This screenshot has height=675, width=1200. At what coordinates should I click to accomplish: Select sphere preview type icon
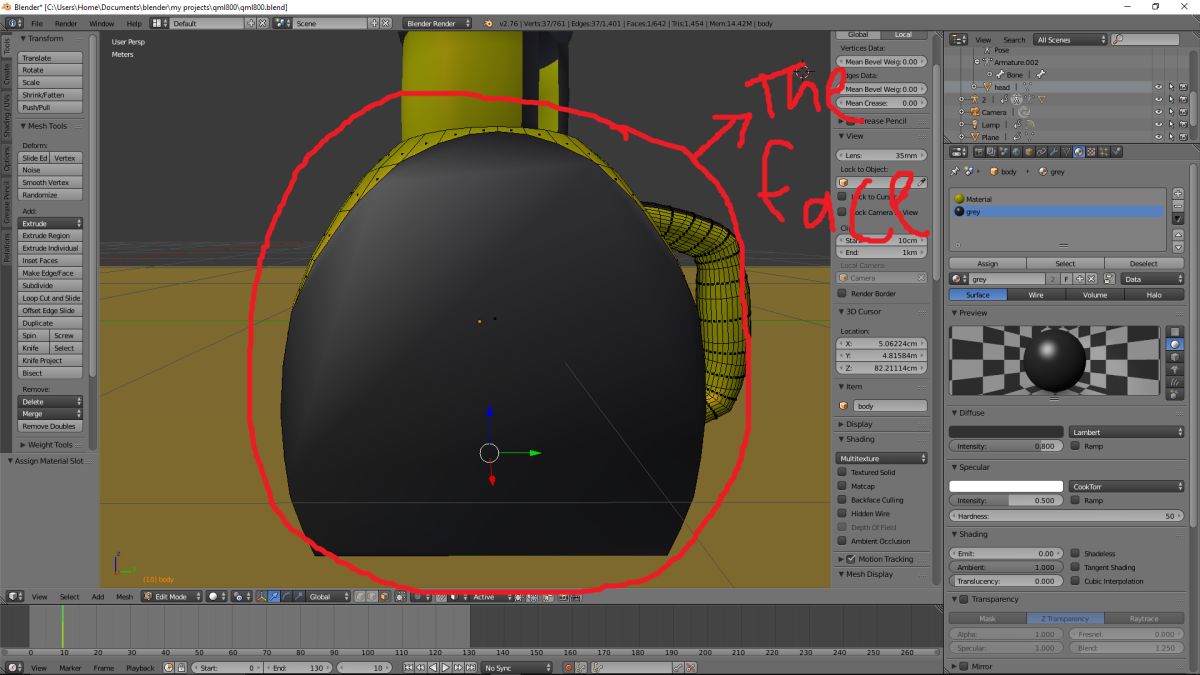pos(1176,344)
